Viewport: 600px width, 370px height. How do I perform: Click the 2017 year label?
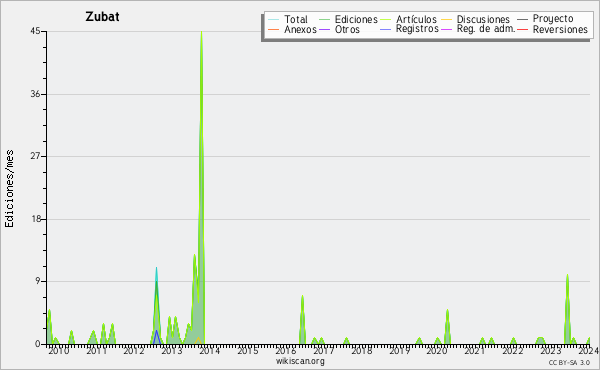(324, 350)
